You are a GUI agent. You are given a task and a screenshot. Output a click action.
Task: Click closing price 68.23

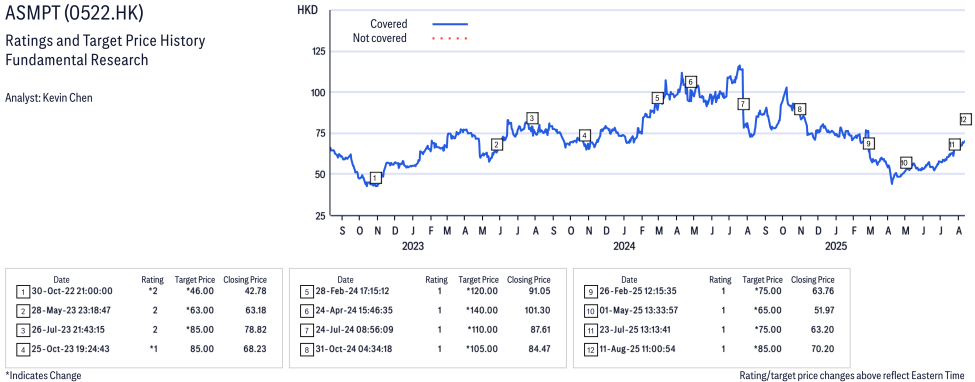pos(255,348)
